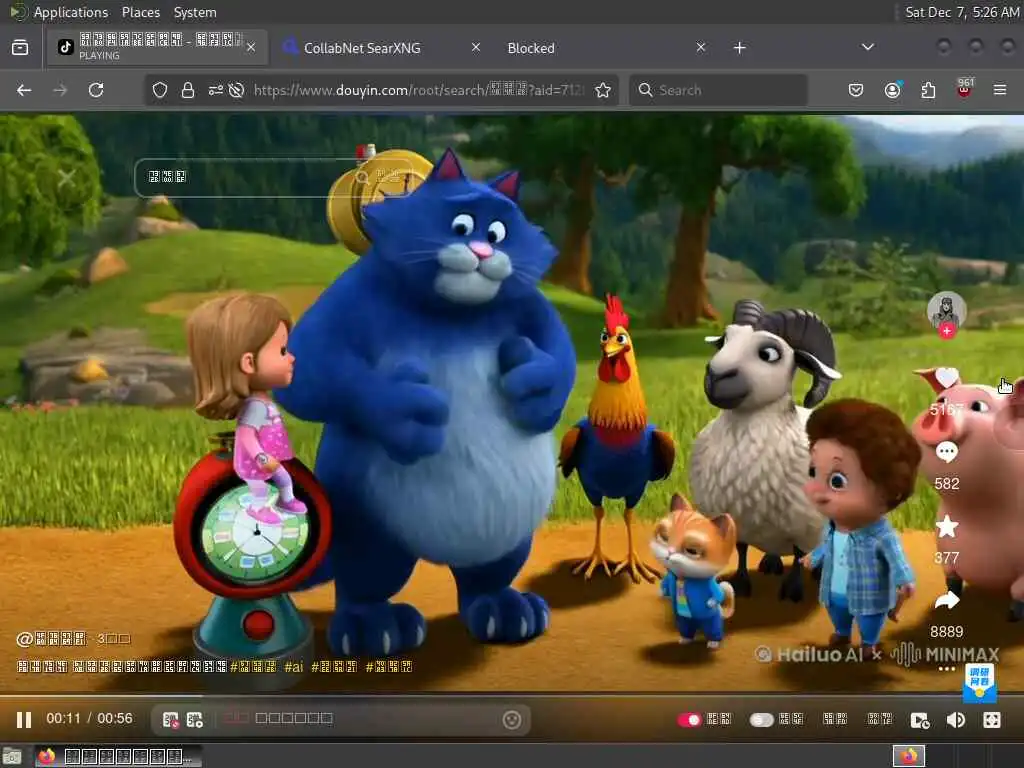Go back with the back arrow
This screenshot has width=1024, height=768.
pos(24,90)
